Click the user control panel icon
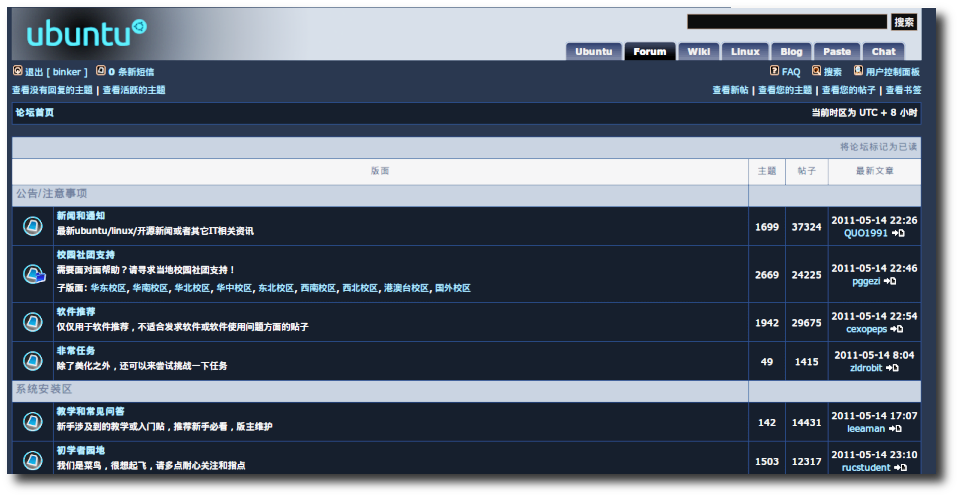Screen dimensions: 959x497 [859, 71]
